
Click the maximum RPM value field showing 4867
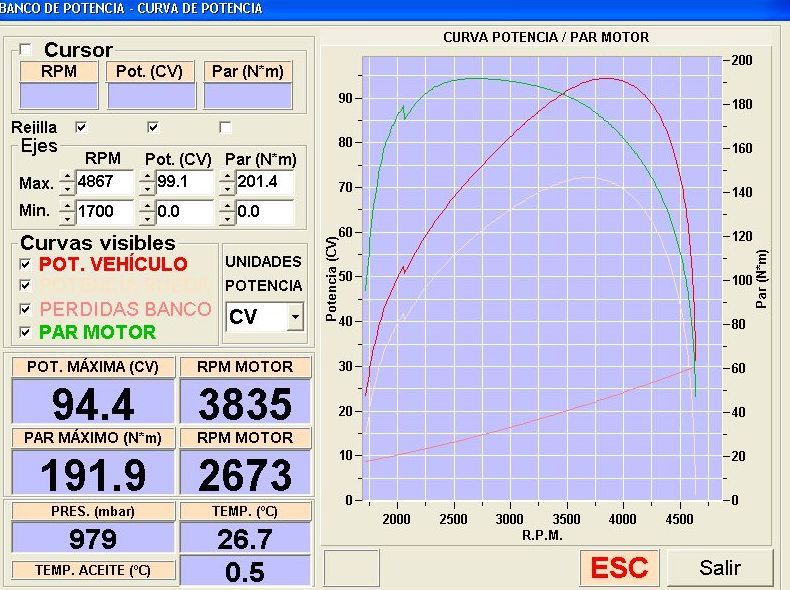click(x=104, y=184)
